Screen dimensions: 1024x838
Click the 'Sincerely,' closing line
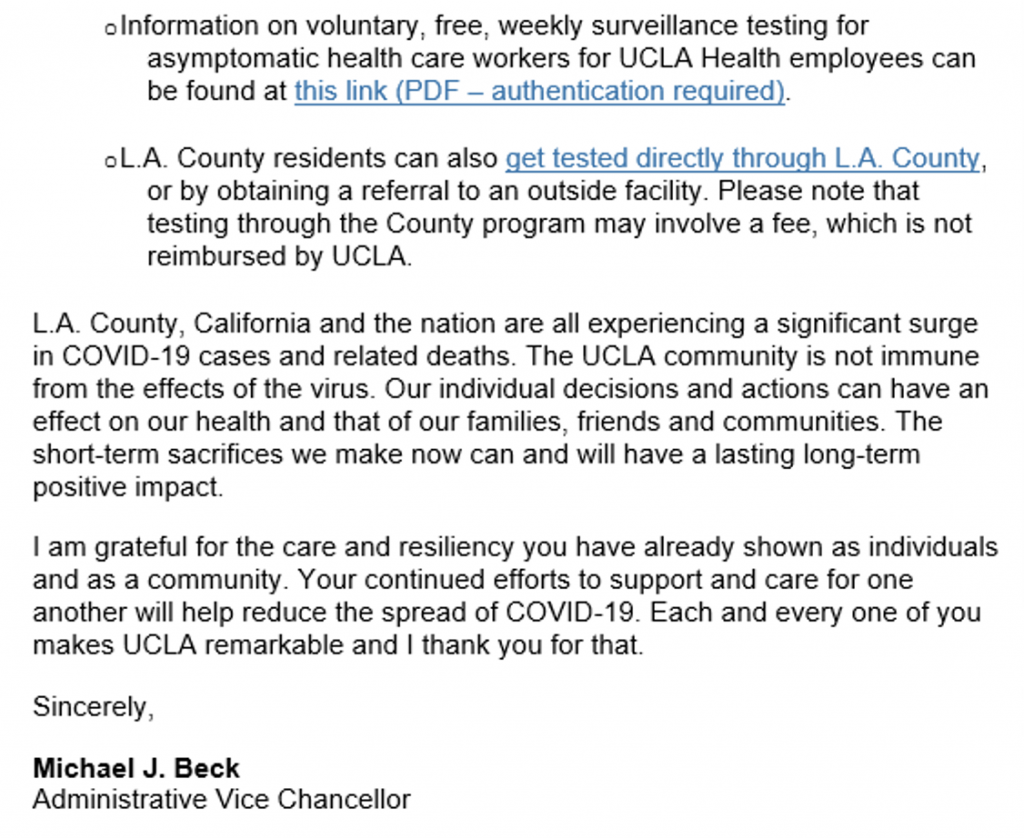click(x=93, y=707)
